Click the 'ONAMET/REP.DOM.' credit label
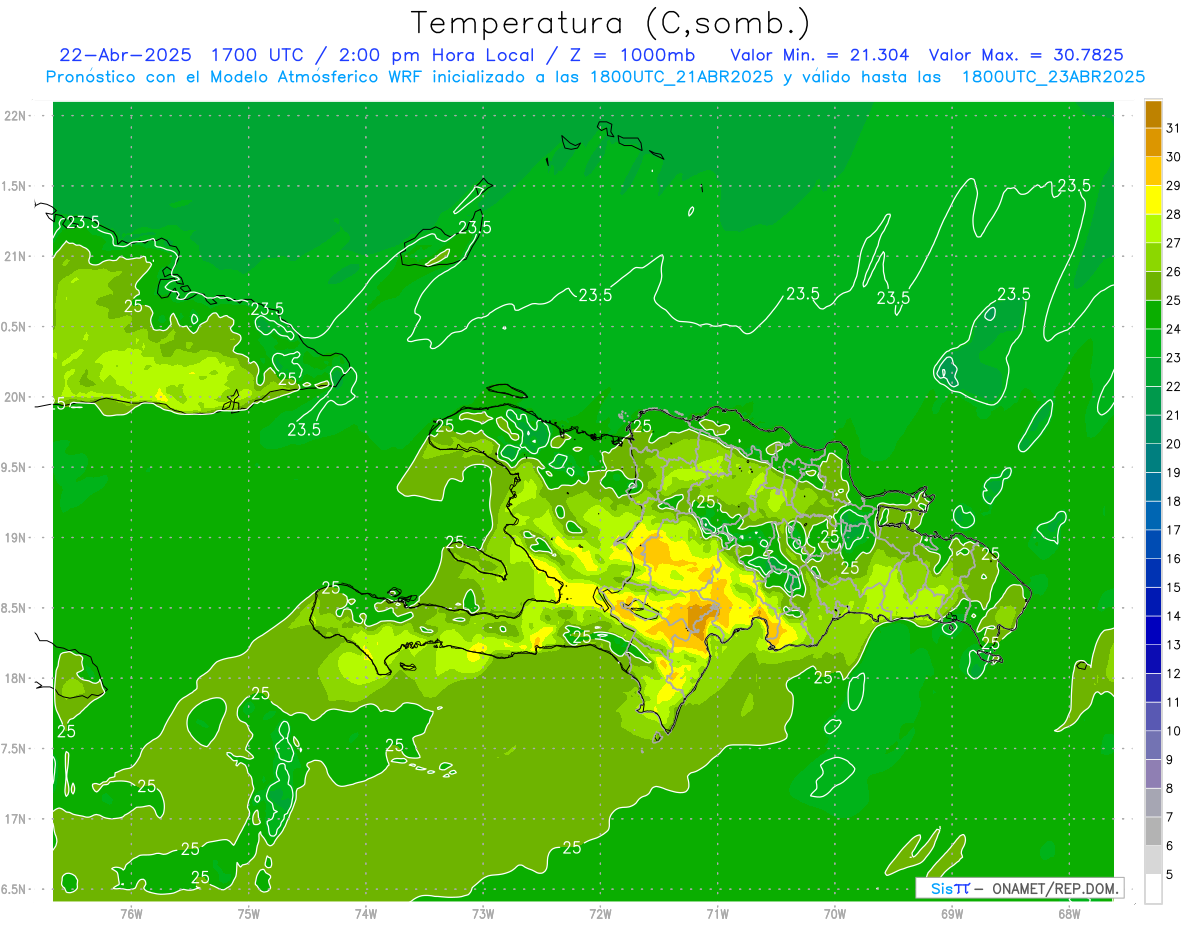 click(1054, 888)
